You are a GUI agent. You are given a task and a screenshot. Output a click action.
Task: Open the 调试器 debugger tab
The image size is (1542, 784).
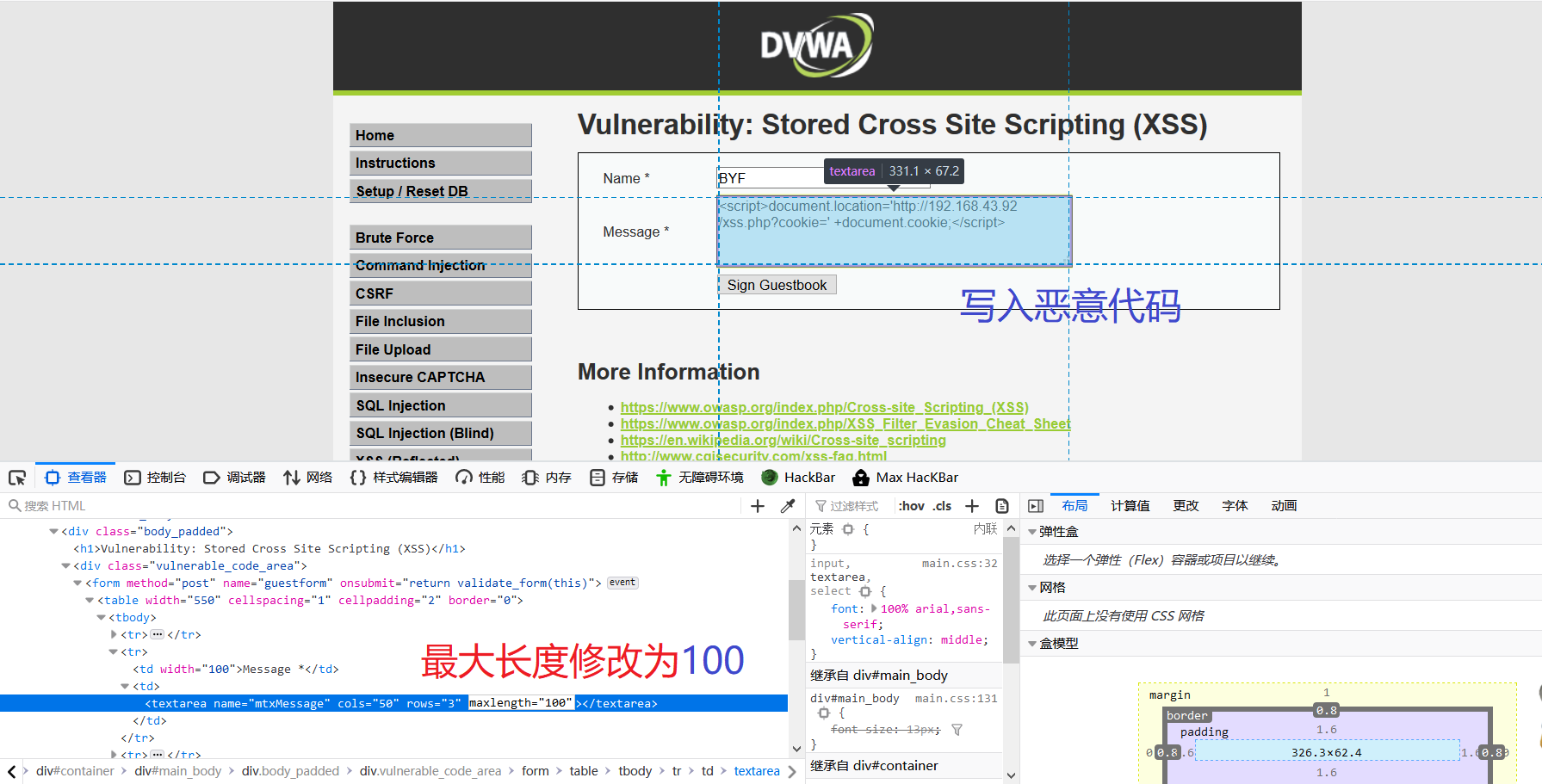pyautogui.click(x=234, y=478)
